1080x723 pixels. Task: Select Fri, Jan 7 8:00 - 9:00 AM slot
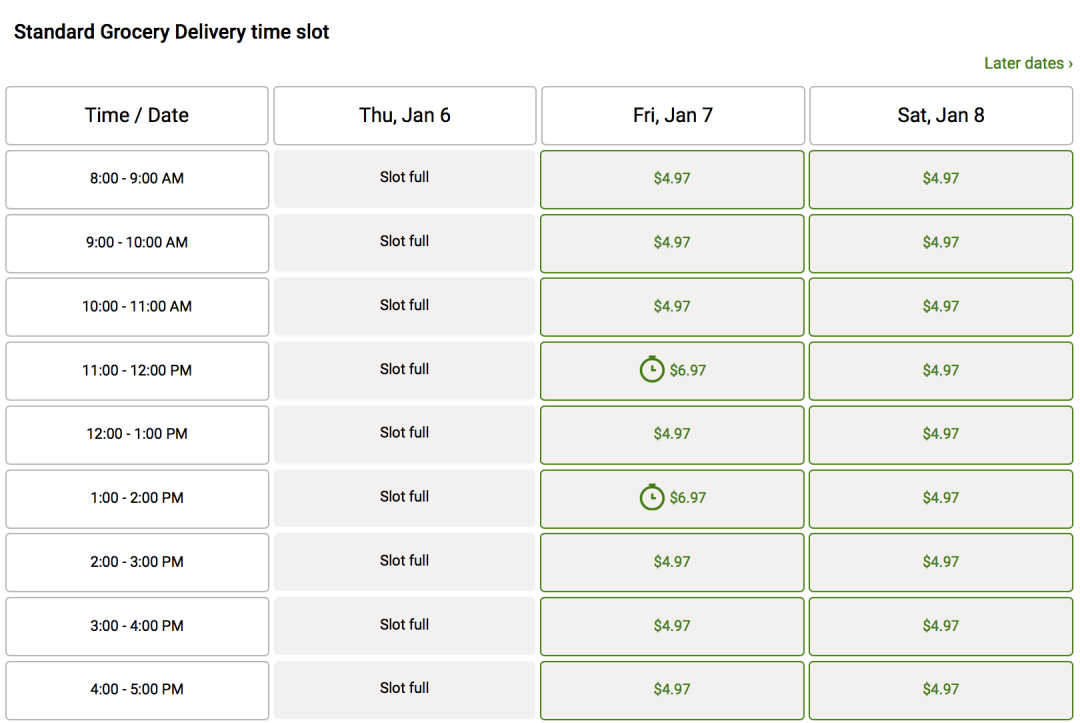[672, 179]
